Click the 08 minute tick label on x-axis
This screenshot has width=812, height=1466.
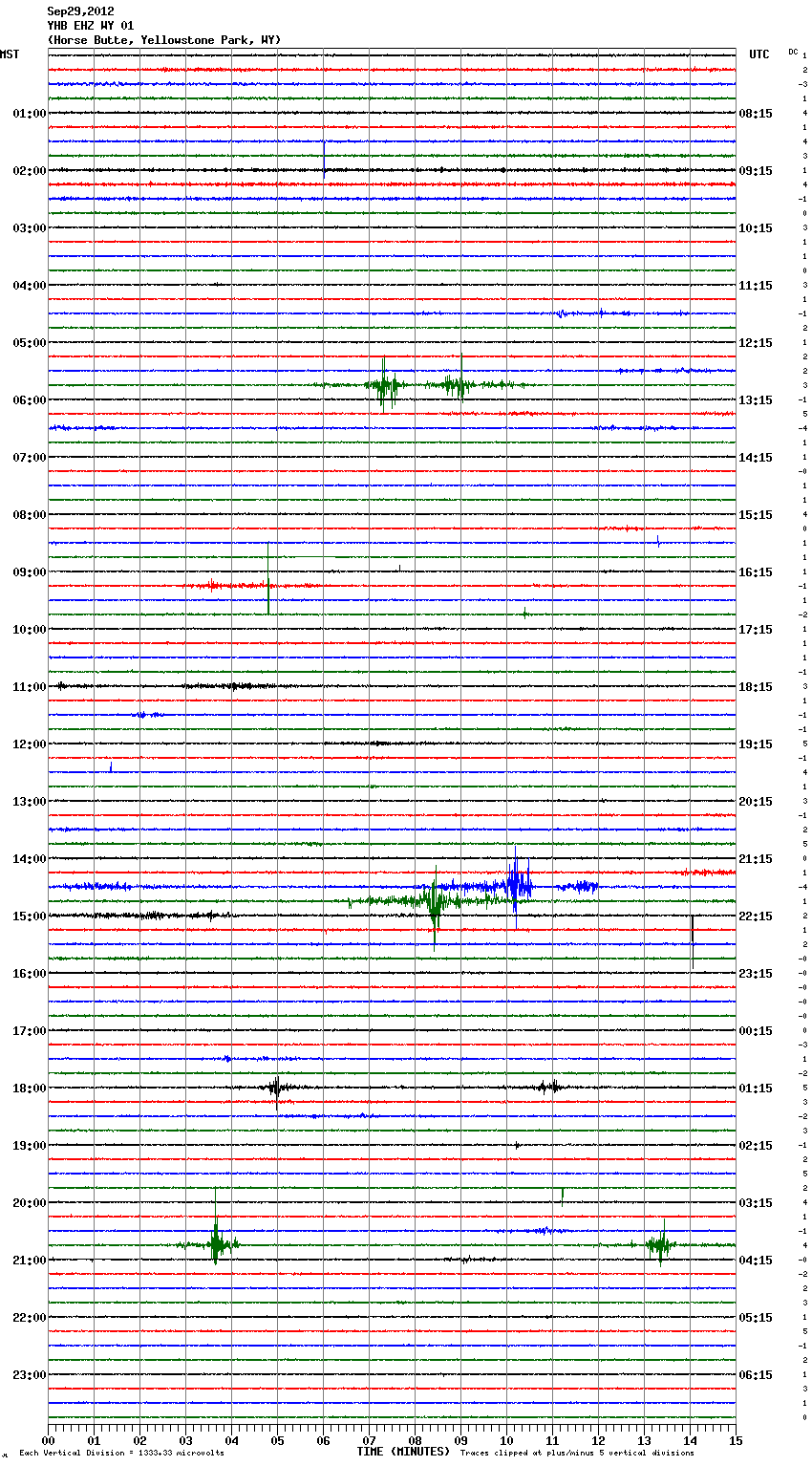click(415, 1440)
